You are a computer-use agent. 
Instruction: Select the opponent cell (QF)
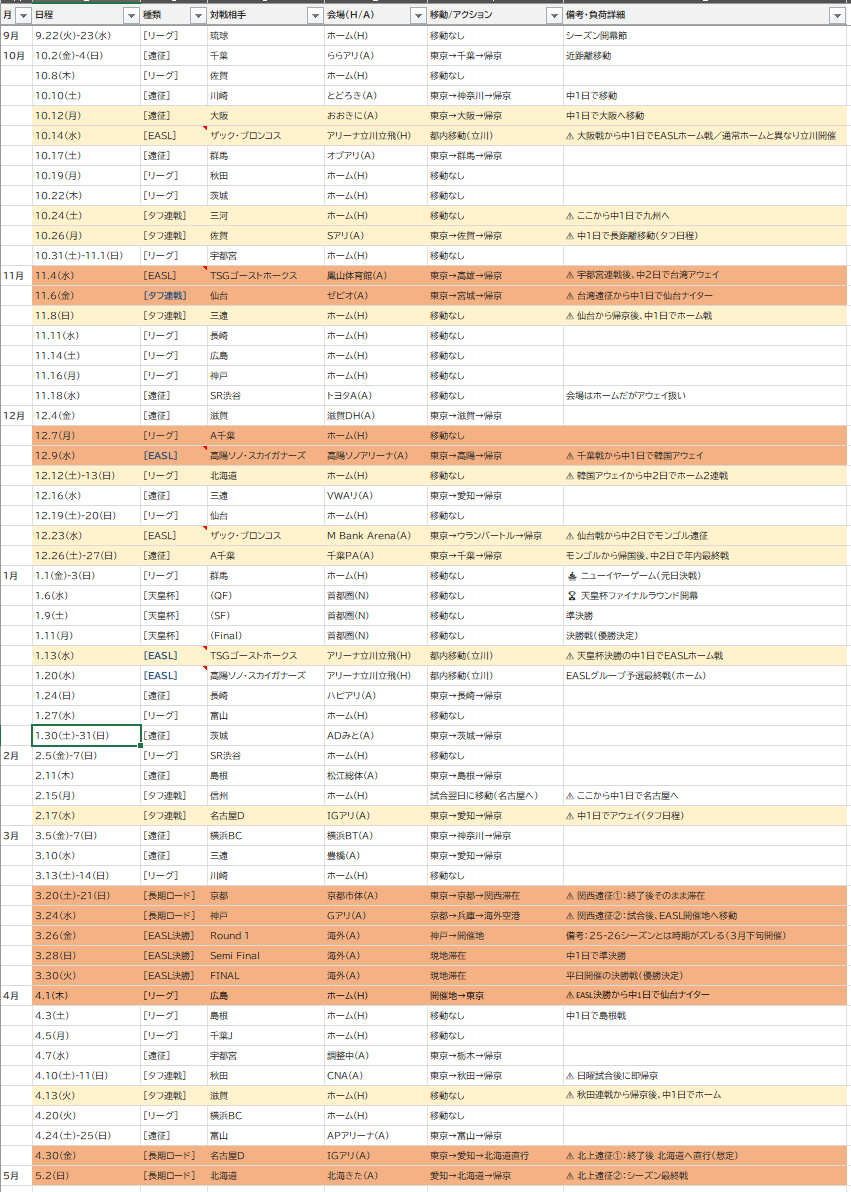pyautogui.click(x=265, y=596)
